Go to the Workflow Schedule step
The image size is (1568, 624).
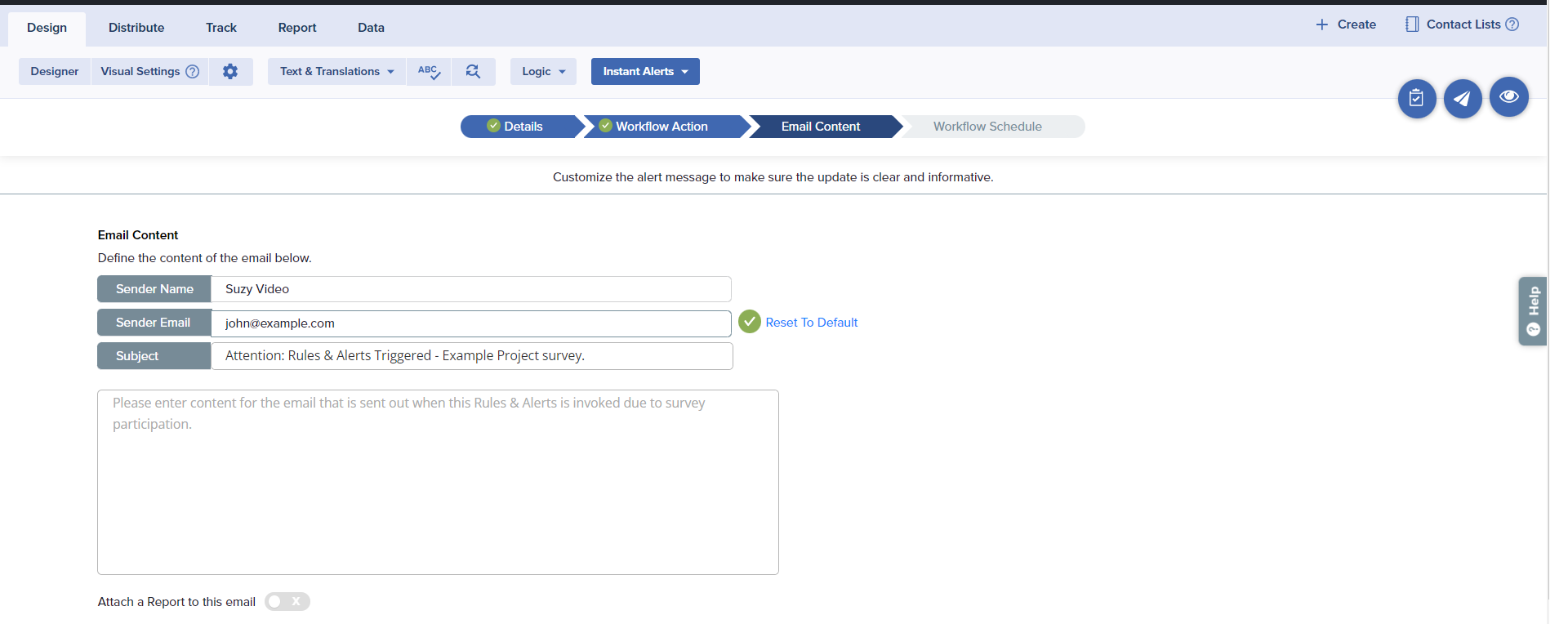click(987, 127)
